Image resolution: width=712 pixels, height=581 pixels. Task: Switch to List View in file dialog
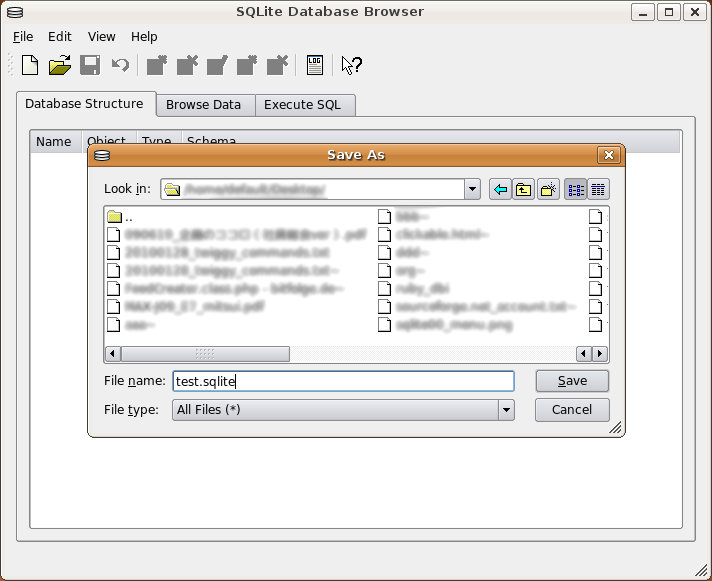tap(575, 189)
